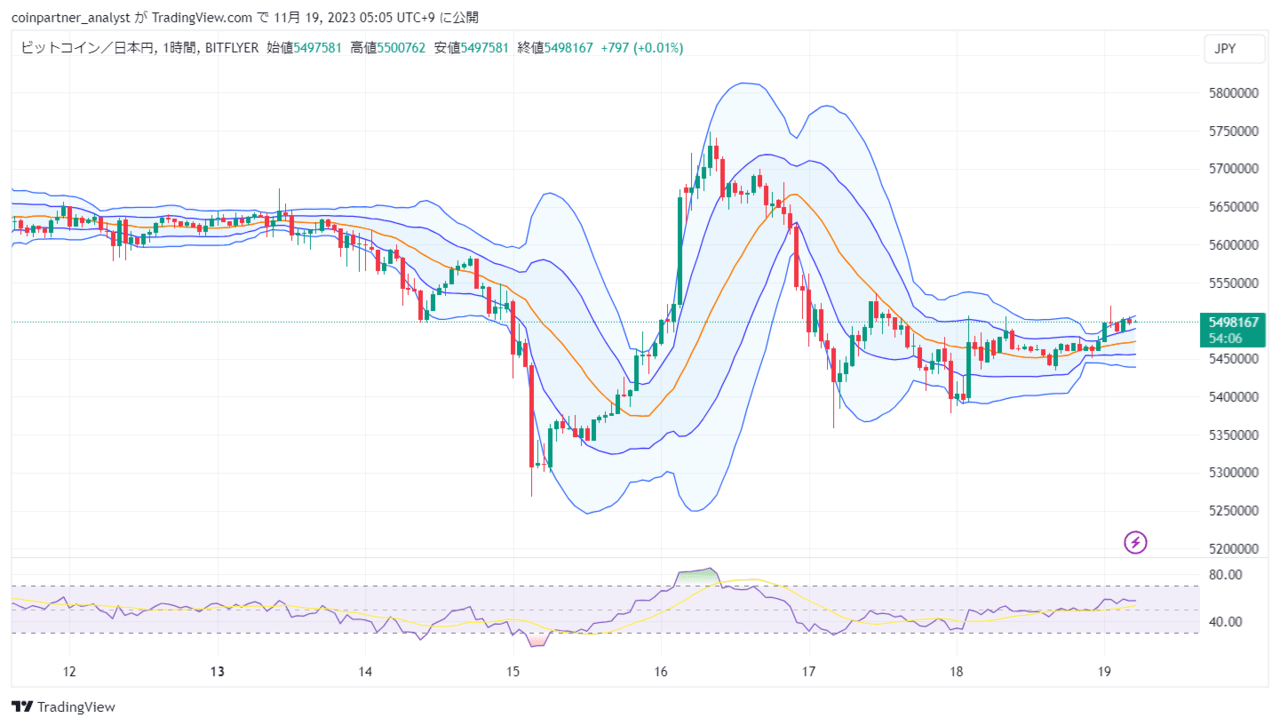The width and height of the screenshot is (1280, 726).
Task: Click the 5800000 price scale label
Action: pos(1233,93)
